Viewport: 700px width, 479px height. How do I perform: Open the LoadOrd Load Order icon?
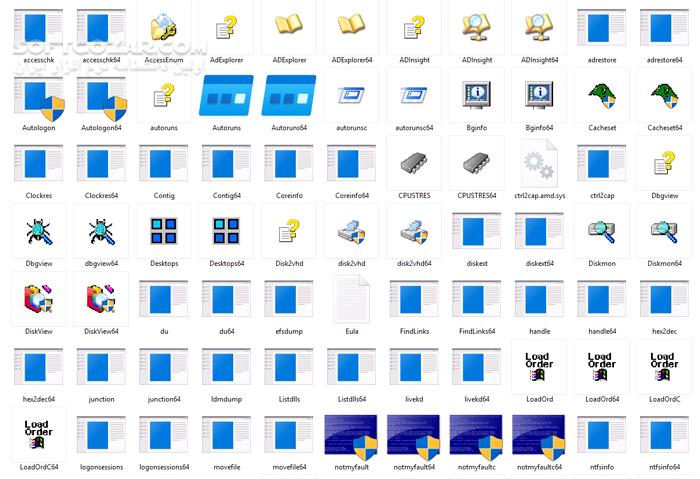[x=539, y=367]
